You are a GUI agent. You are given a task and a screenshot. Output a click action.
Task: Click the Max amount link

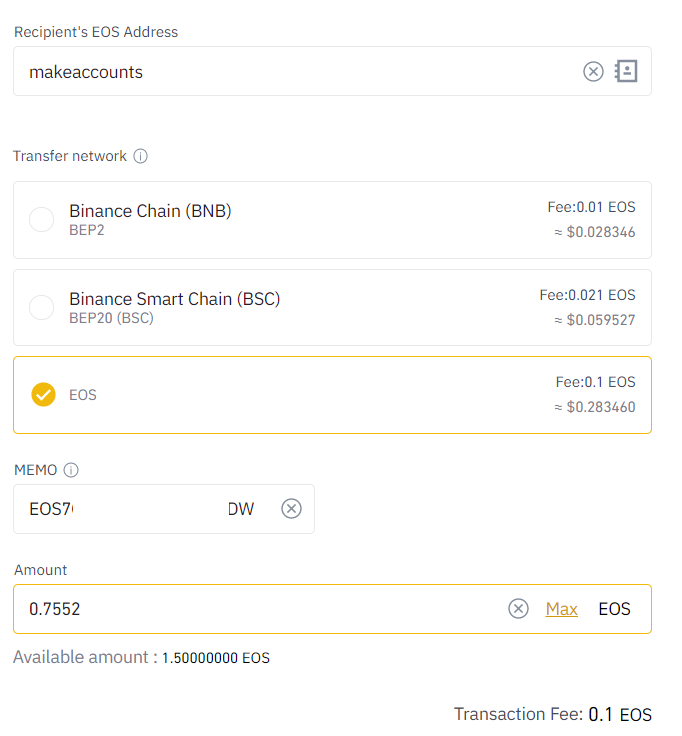(x=561, y=609)
